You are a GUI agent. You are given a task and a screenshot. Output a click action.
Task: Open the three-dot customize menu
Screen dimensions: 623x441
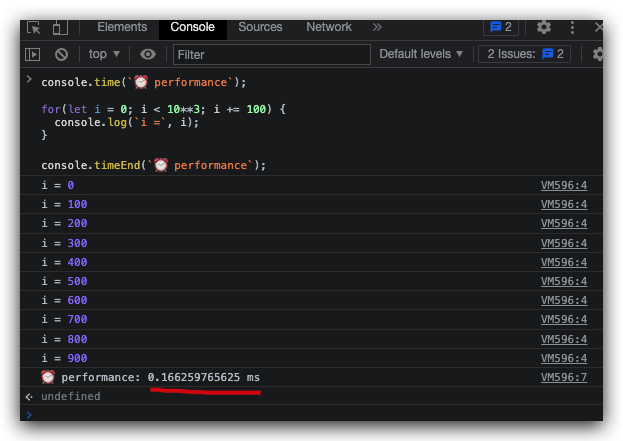coord(572,27)
